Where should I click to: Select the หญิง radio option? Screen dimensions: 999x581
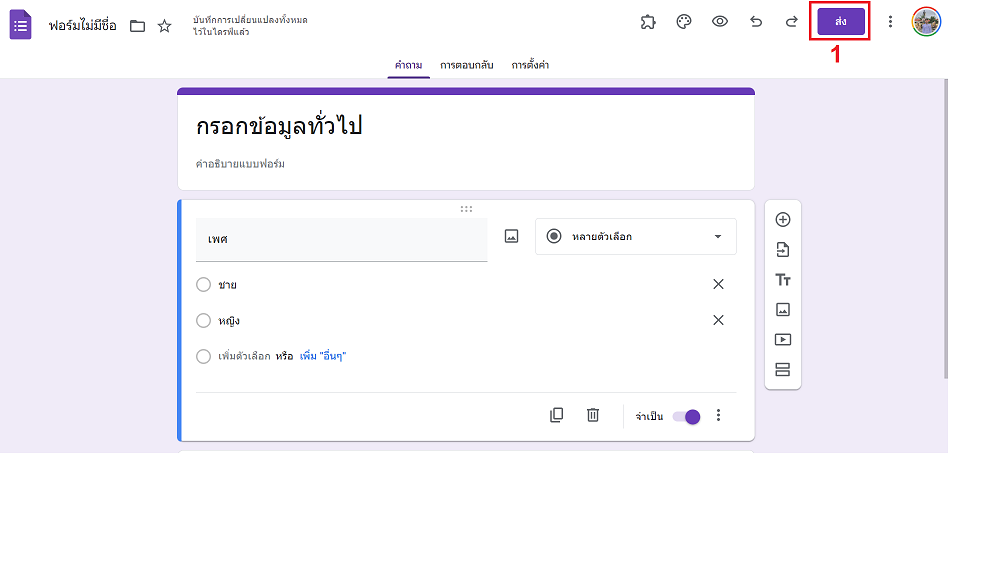pyautogui.click(x=203, y=320)
